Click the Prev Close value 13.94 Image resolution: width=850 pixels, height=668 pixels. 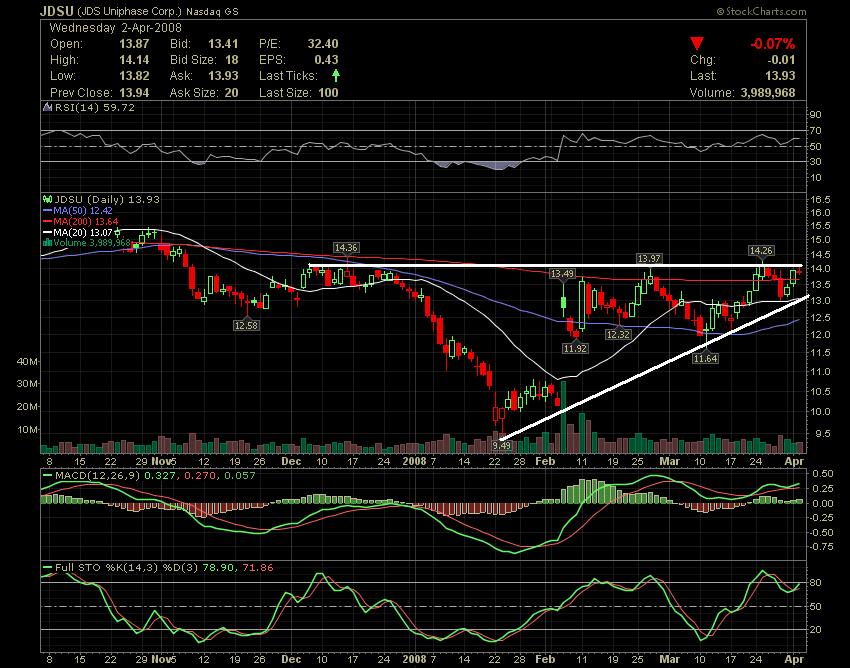(x=134, y=93)
